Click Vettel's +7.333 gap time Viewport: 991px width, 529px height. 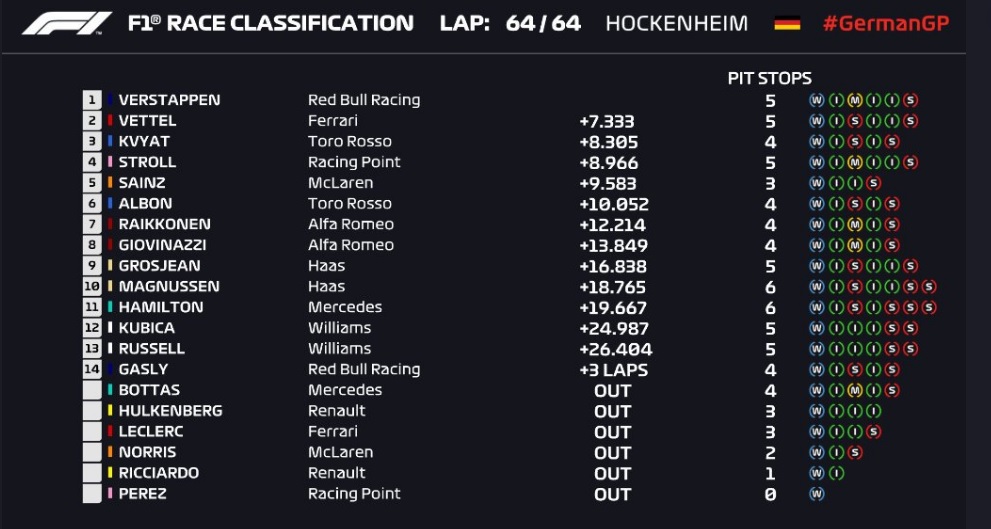[x=607, y=121]
